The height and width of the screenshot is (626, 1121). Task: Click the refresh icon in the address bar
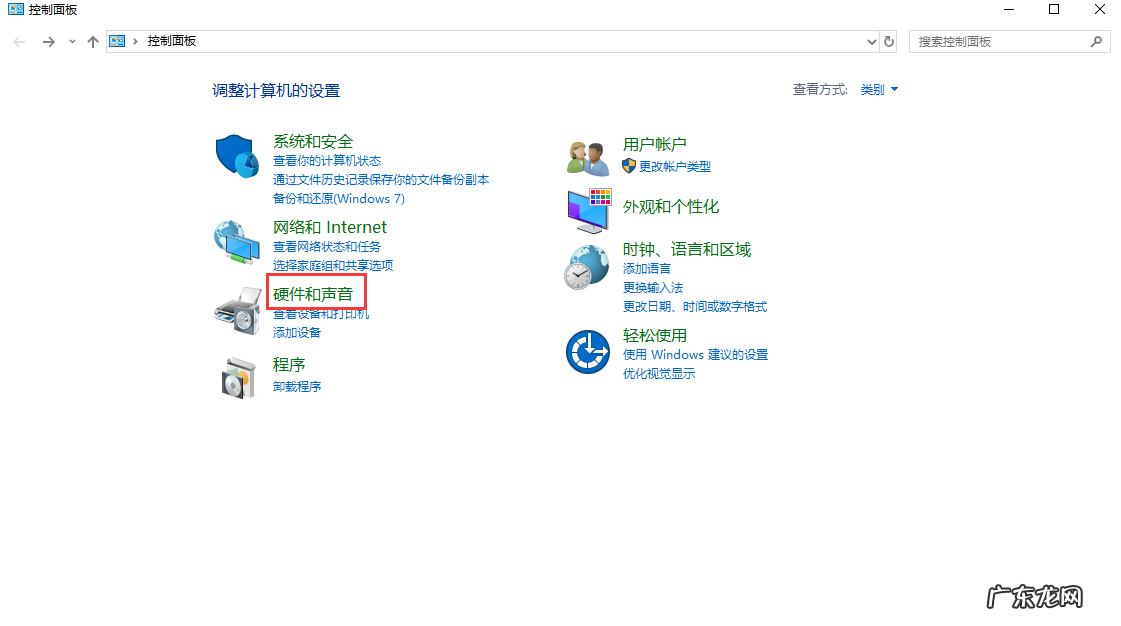(889, 41)
